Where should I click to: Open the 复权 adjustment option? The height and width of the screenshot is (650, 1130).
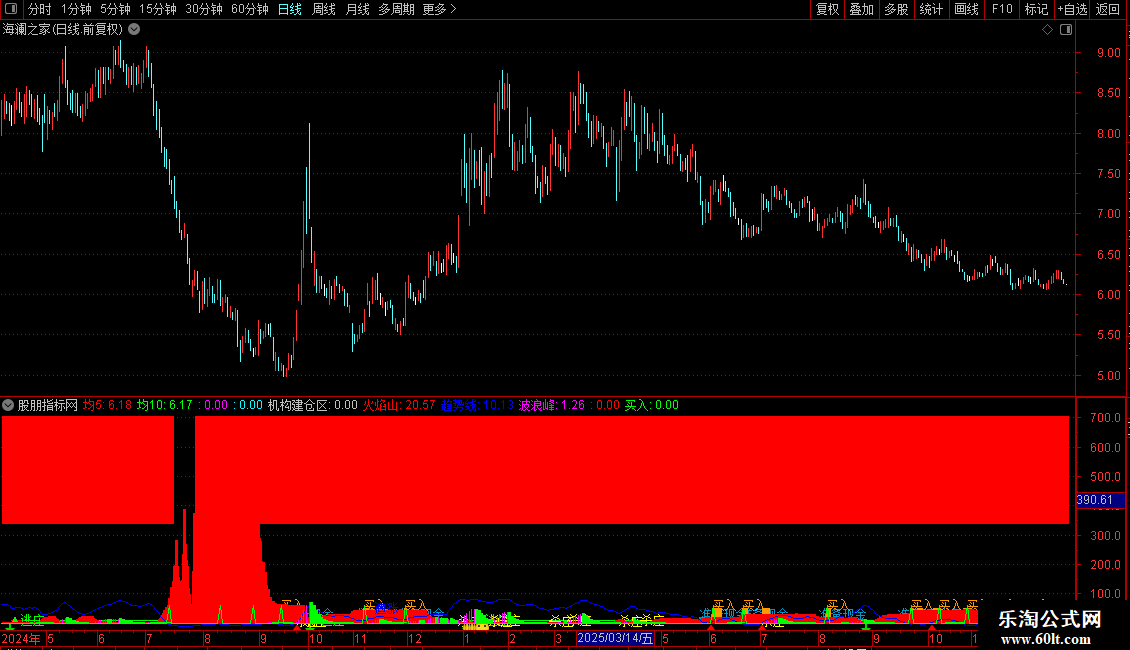827,9
